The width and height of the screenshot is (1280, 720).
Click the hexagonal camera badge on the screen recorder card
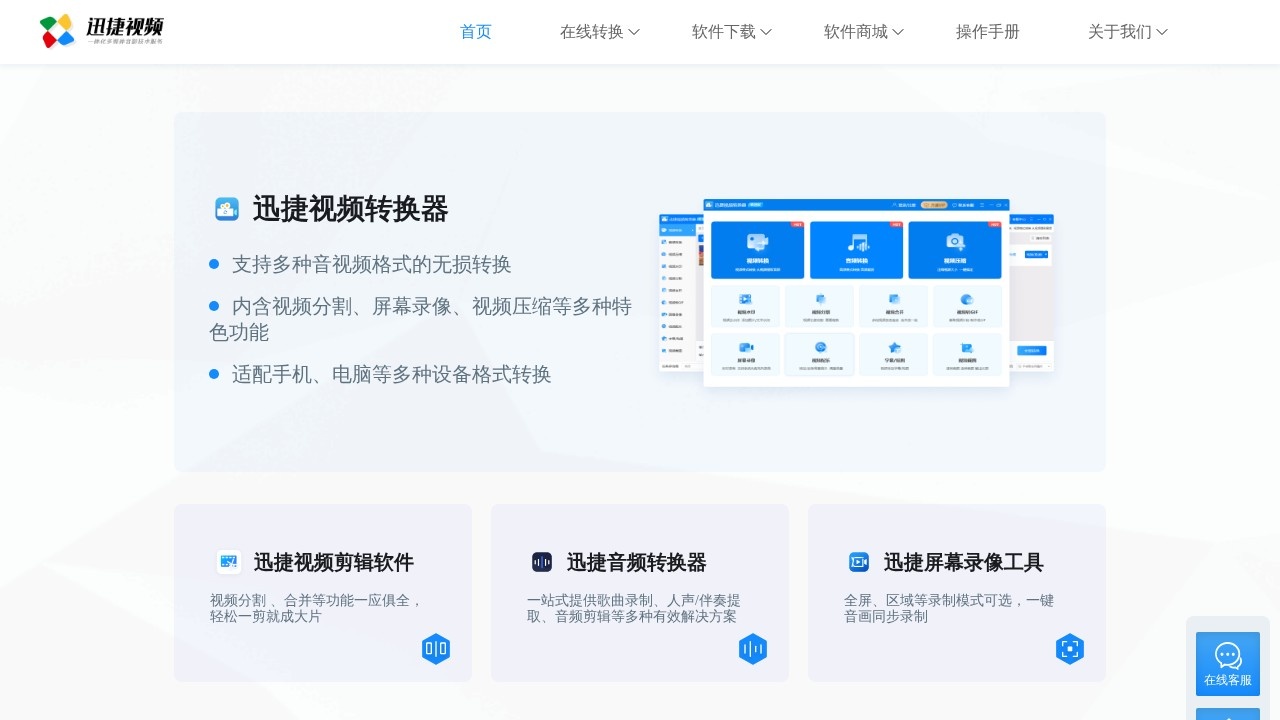[x=1070, y=648]
